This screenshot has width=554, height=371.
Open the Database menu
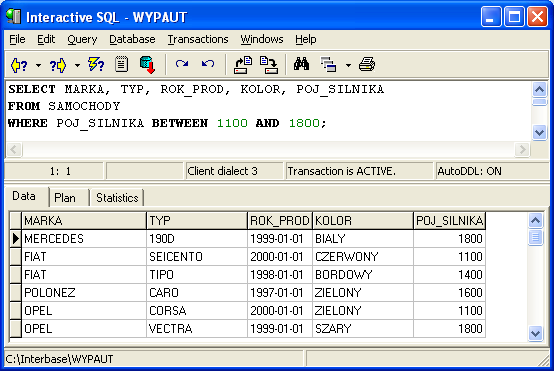click(x=132, y=39)
